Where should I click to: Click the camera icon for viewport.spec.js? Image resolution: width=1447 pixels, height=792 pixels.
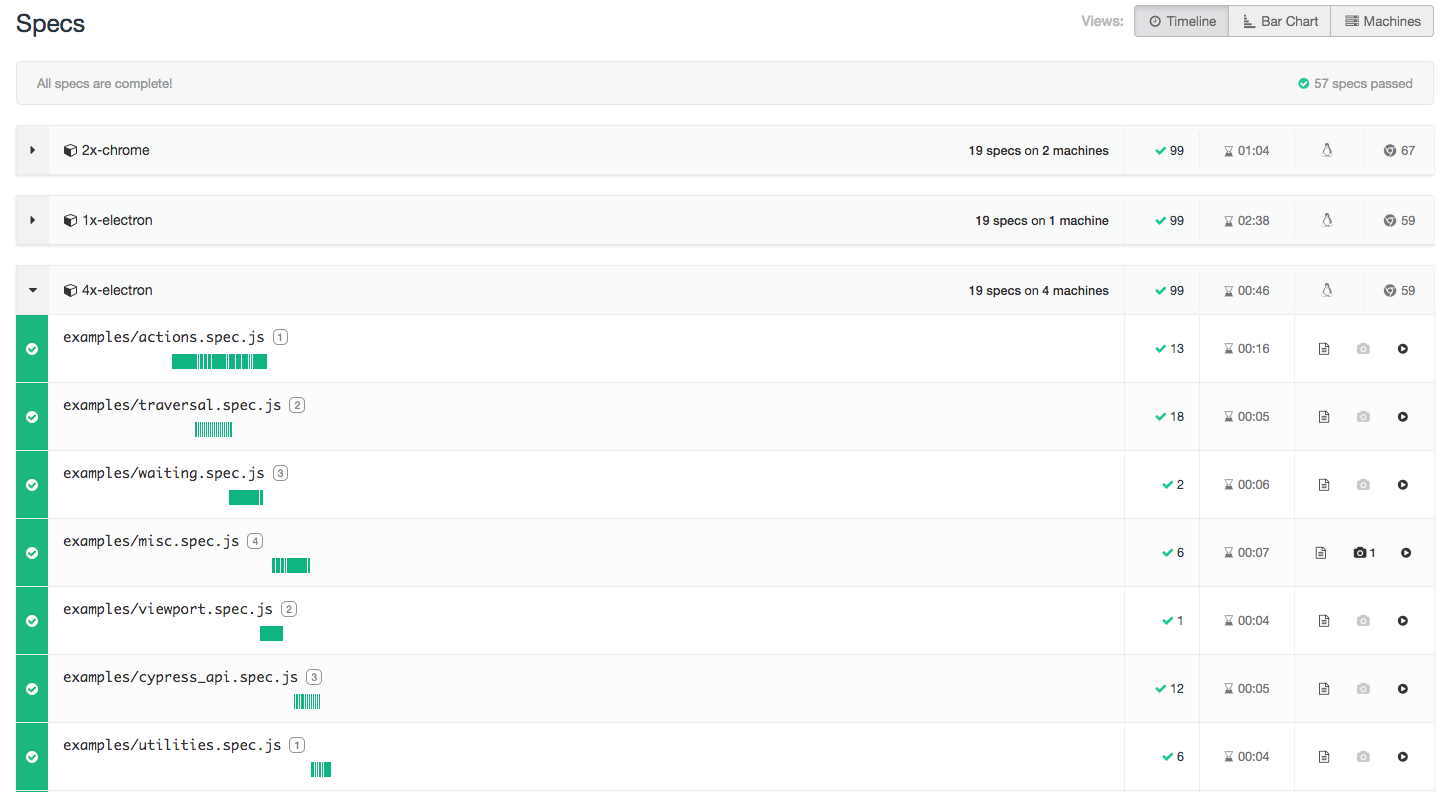coord(1363,621)
